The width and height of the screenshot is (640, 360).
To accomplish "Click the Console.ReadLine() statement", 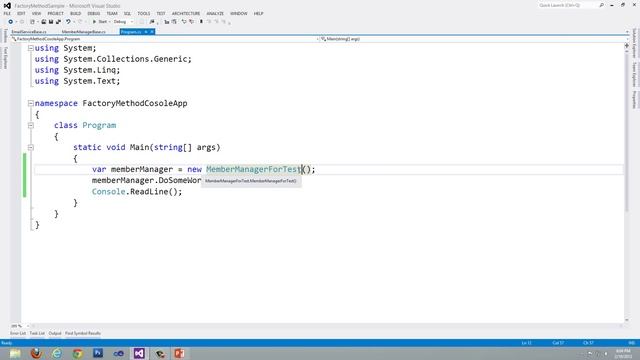I will (x=137, y=191).
